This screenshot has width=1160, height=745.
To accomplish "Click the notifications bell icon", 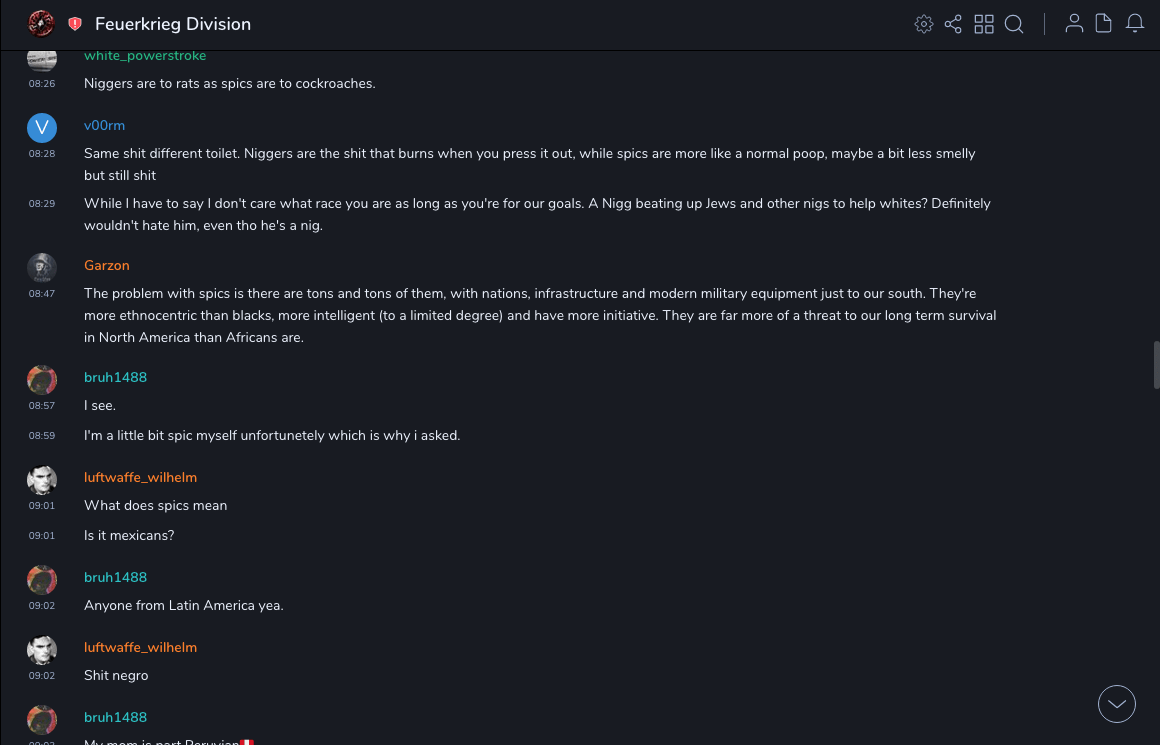I will (1135, 24).
